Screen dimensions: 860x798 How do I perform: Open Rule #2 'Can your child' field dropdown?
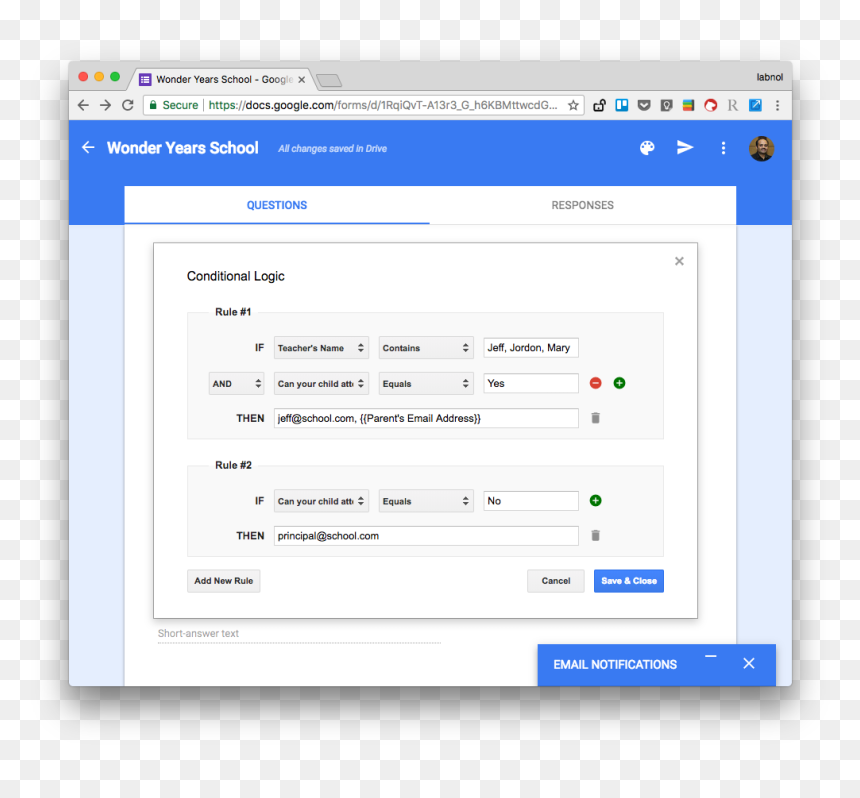tap(321, 501)
